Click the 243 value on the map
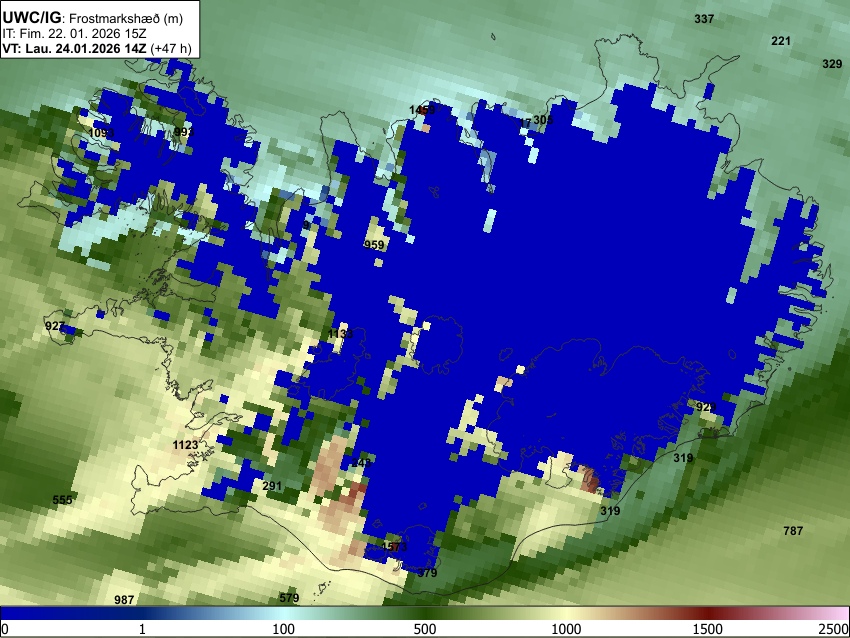 [361, 463]
